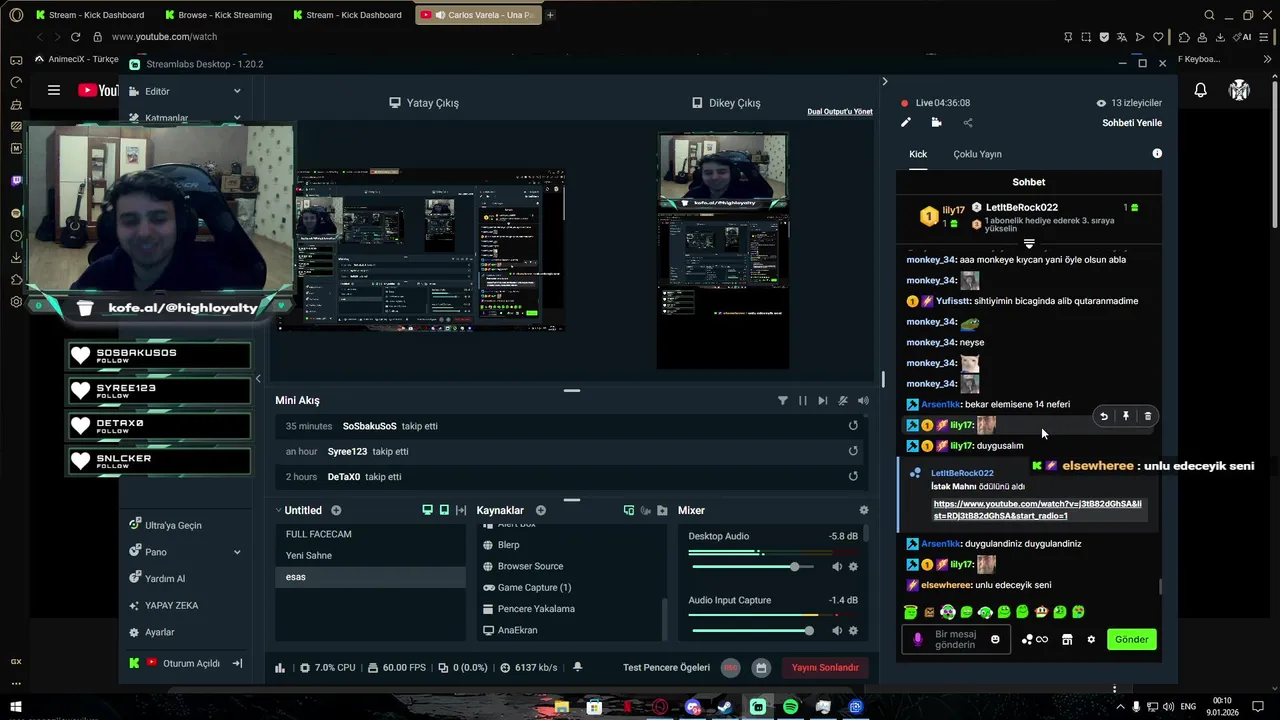Open chat settings gear beside Gönder
1280x720 pixels.
(x=1091, y=640)
